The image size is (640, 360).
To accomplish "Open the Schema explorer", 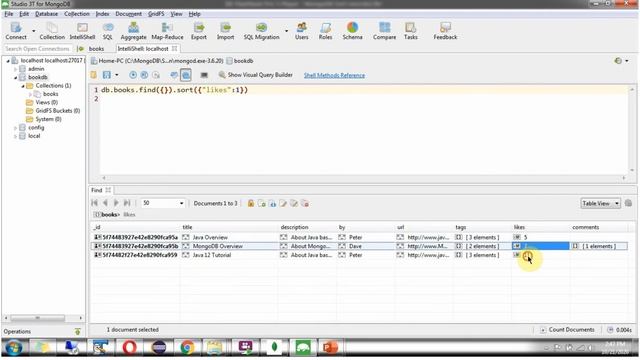I will (352, 31).
